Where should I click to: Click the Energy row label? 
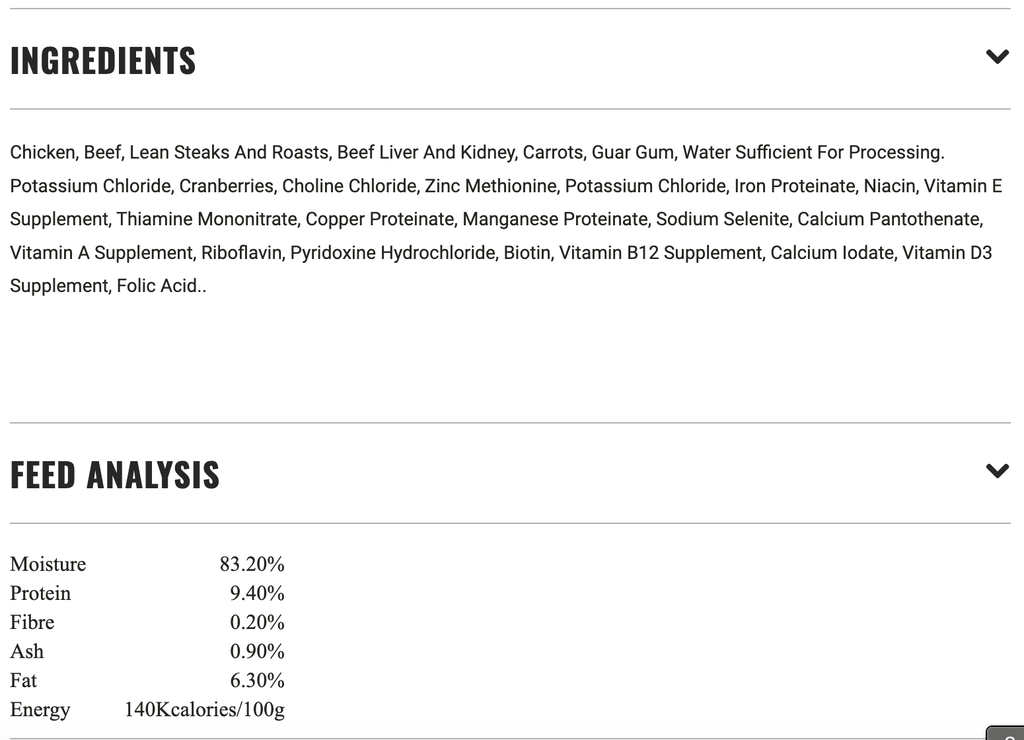point(40,709)
